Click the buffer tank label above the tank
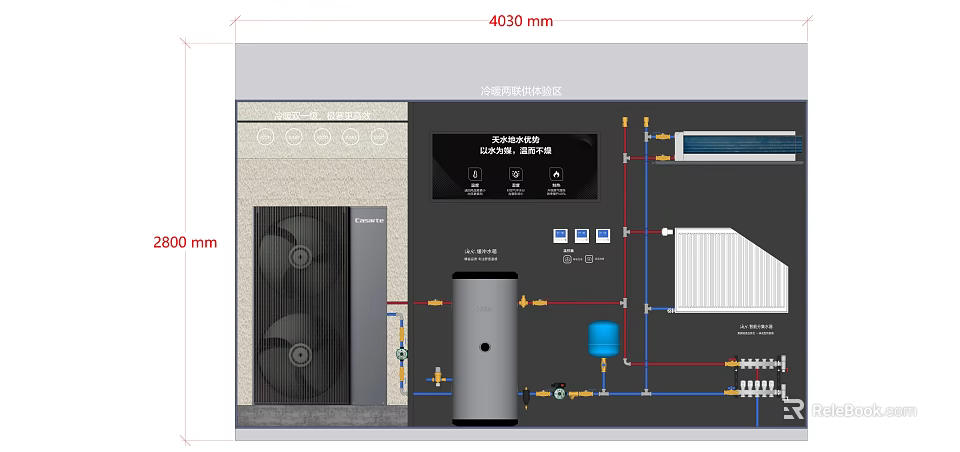Viewport: 960px width, 452px height. (480, 254)
